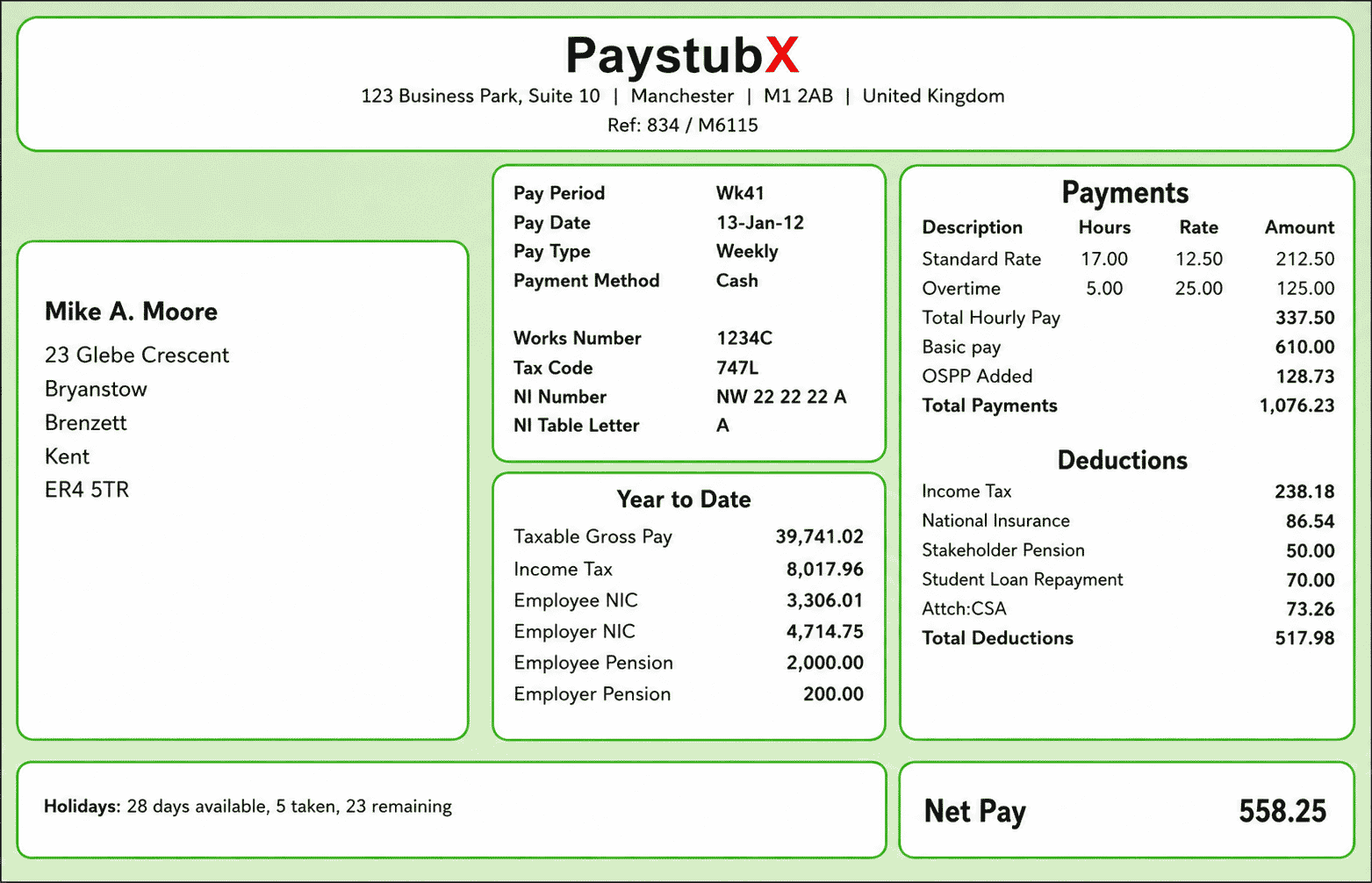Click the Pay Period value 'Wk41'
1372x883 pixels.
click(x=740, y=193)
